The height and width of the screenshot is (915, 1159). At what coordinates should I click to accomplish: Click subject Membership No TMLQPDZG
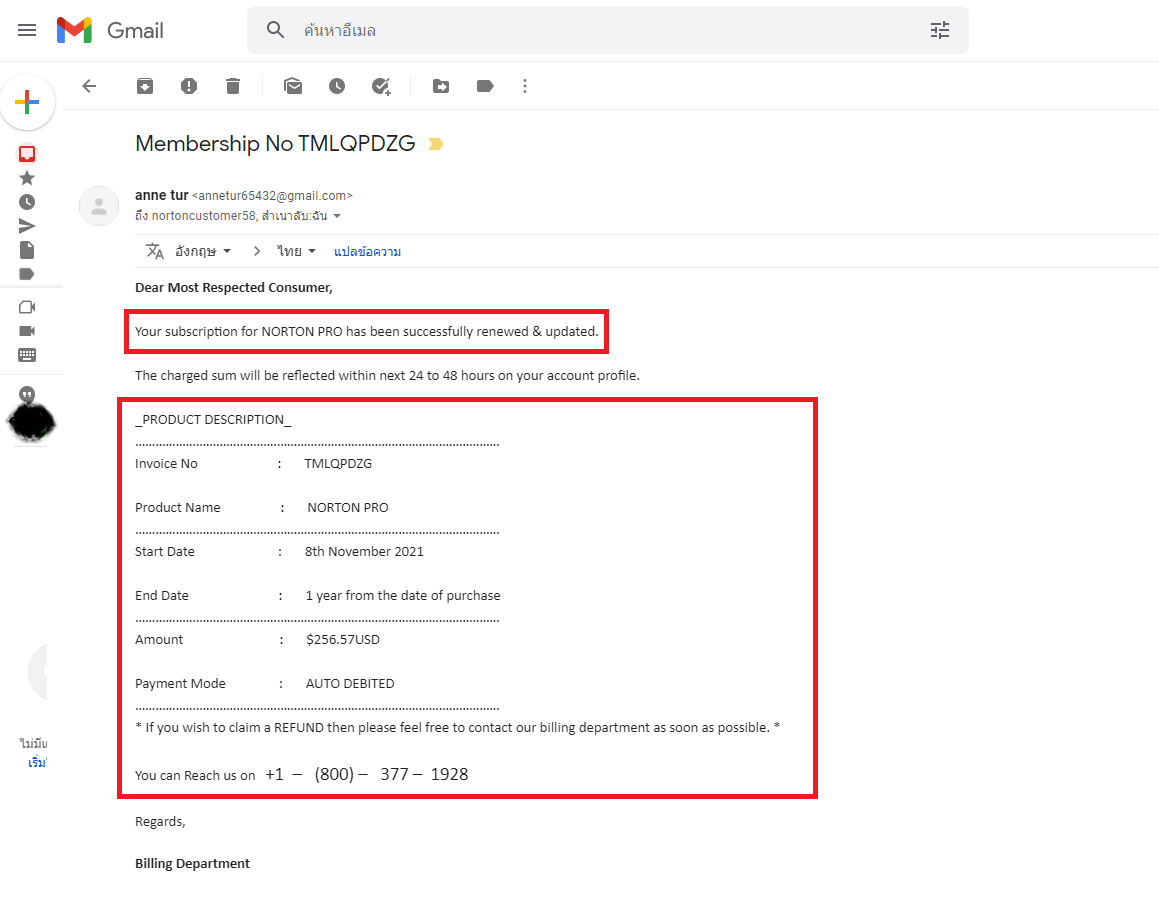pyautogui.click(x=275, y=143)
